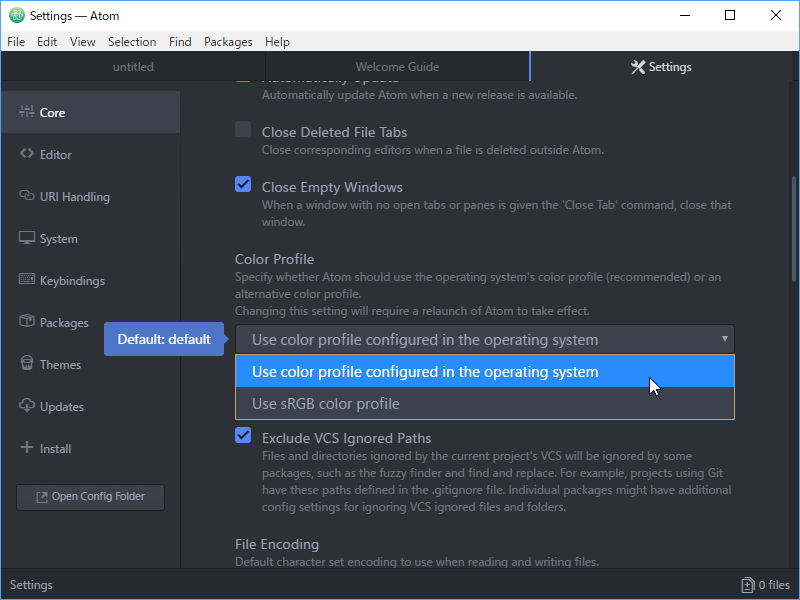Click the 0 files status bar indicator
Screen dimensions: 800x600
click(765, 585)
